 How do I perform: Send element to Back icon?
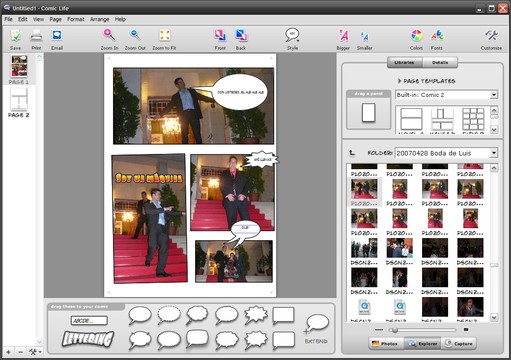pyautogui.click(x=241, y=35)
